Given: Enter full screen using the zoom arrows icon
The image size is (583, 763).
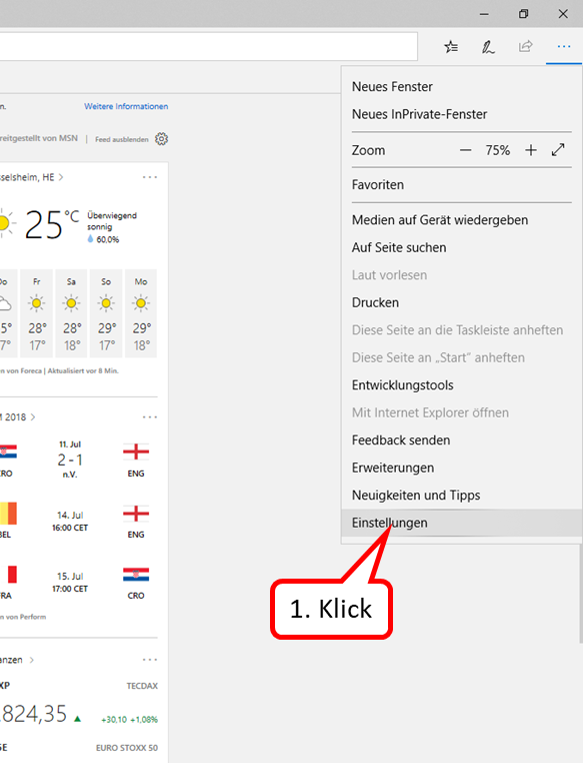Looking at the screenshot, I should click(558, 150).
